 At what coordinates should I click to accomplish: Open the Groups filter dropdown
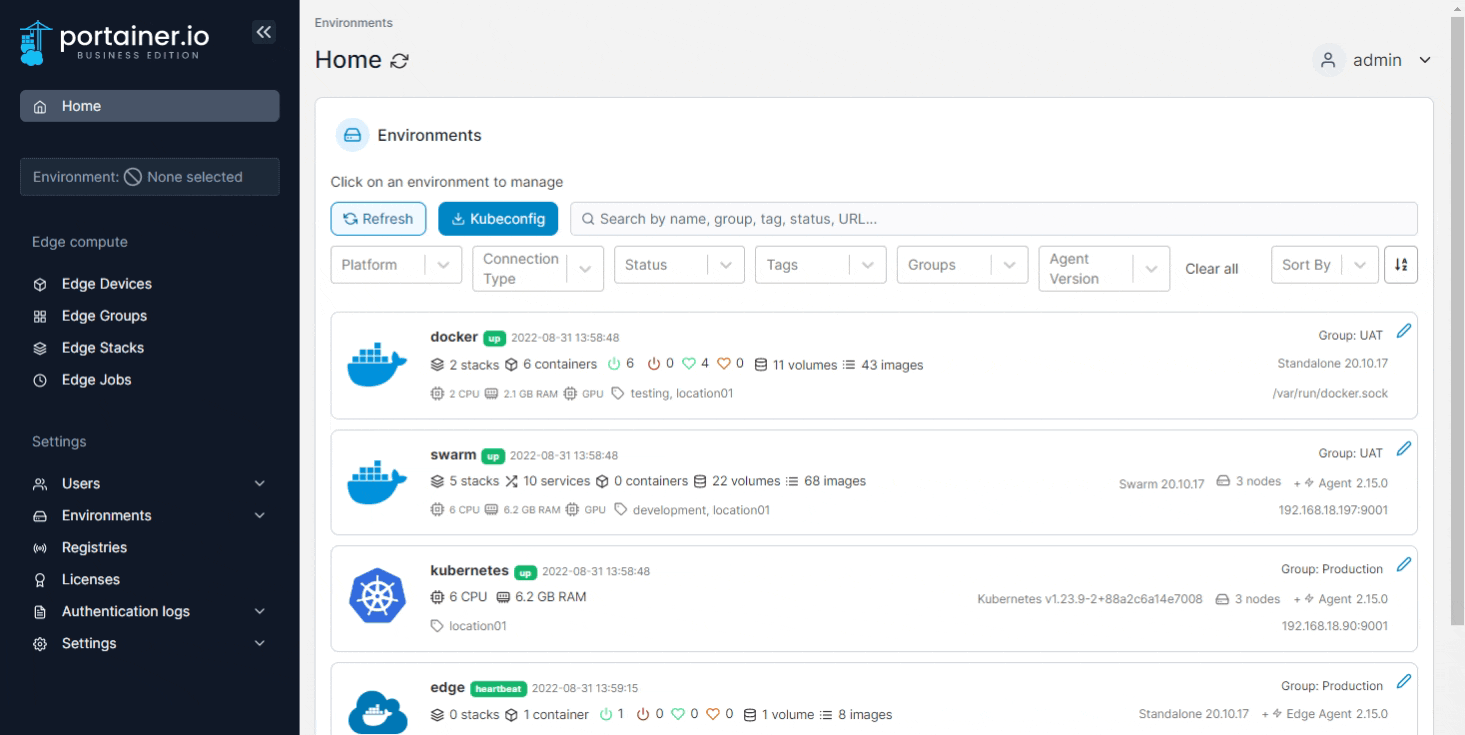tap(963, 265)
